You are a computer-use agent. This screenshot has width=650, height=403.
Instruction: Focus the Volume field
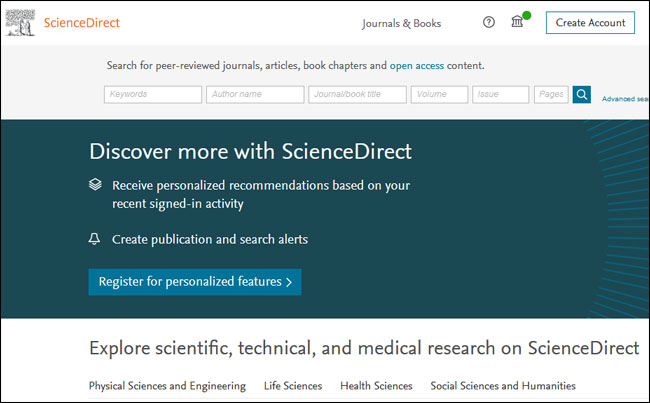(439, 95)
